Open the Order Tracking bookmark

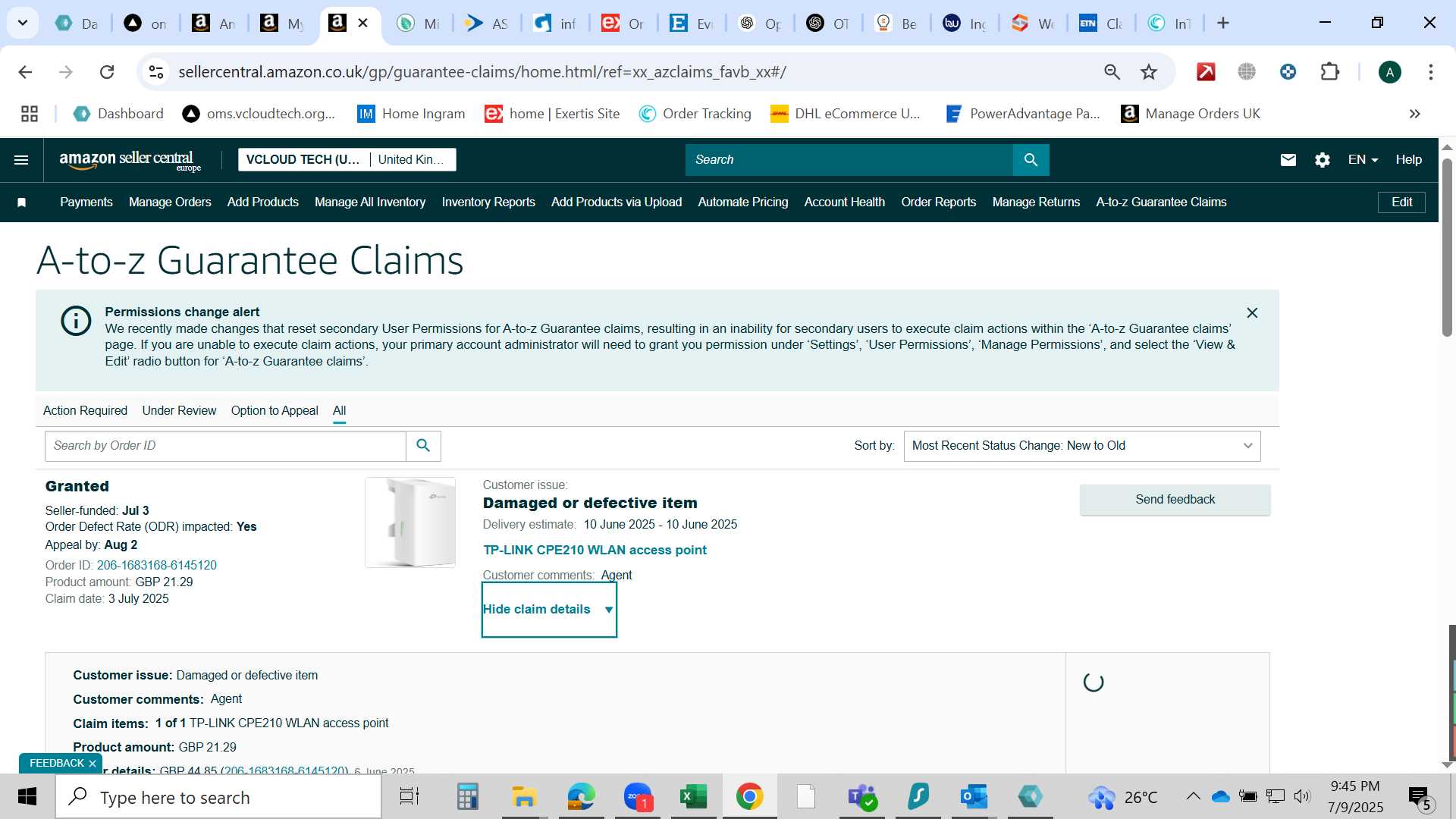tap(695, 114)
